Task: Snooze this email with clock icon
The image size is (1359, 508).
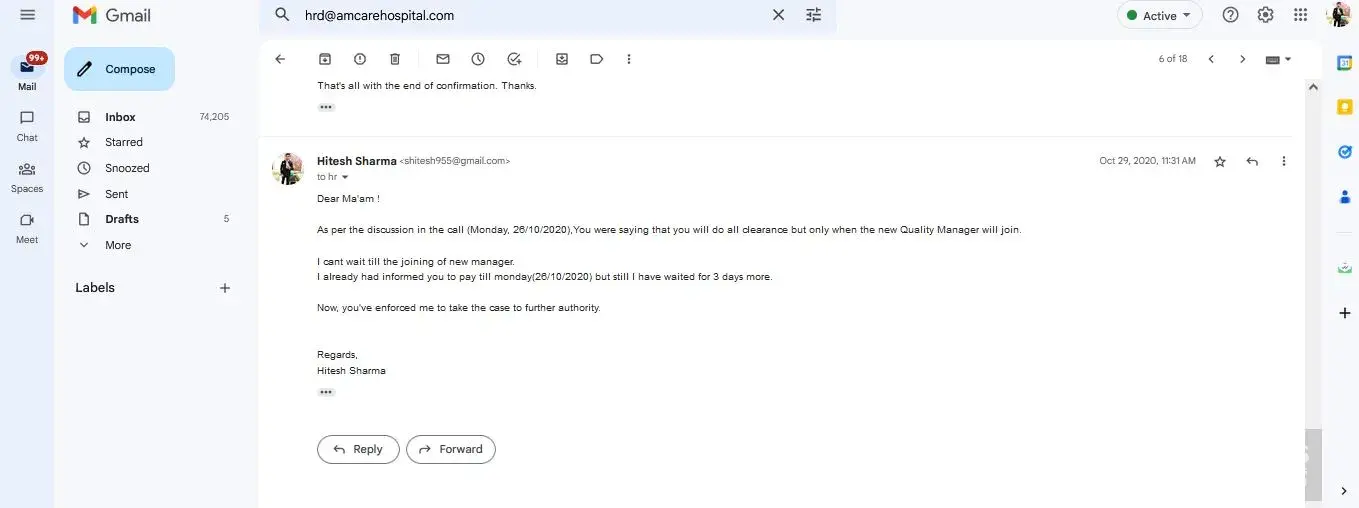Action: pos(478,59)
